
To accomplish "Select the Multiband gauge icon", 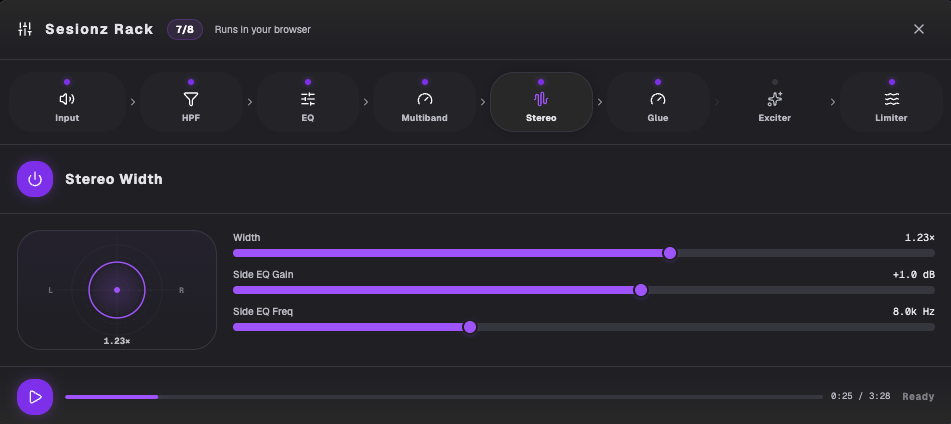I will click(425, 99).
